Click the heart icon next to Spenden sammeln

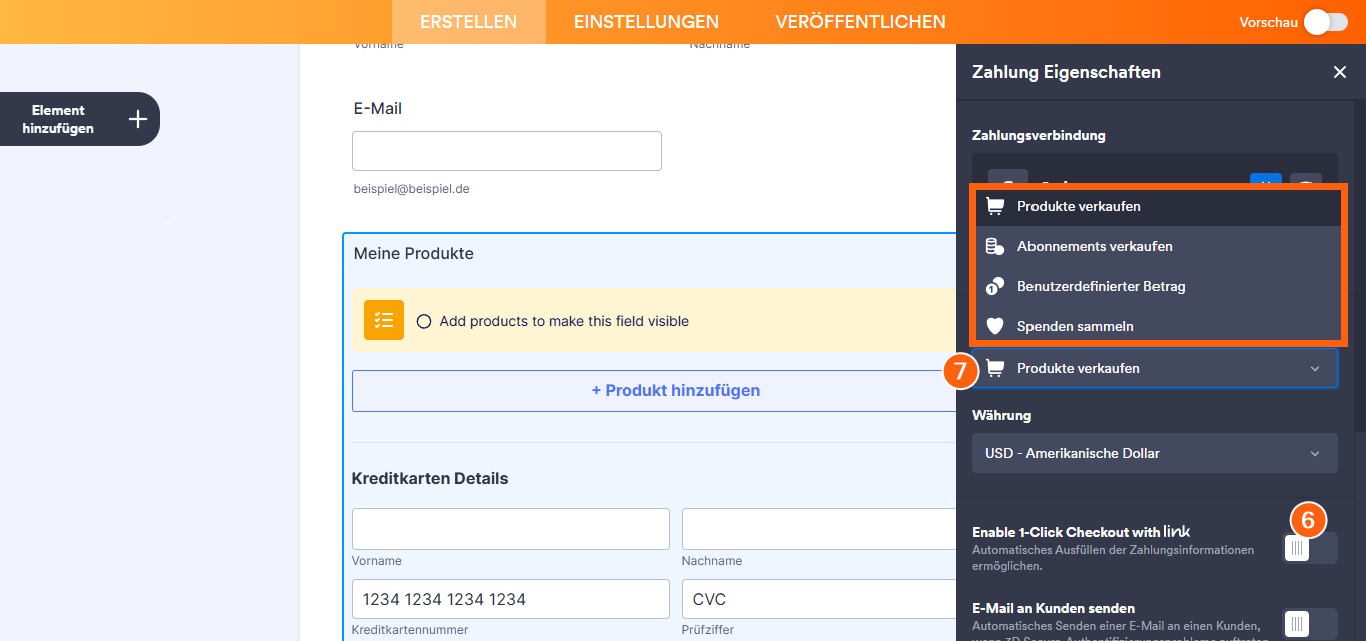point(995,326)
